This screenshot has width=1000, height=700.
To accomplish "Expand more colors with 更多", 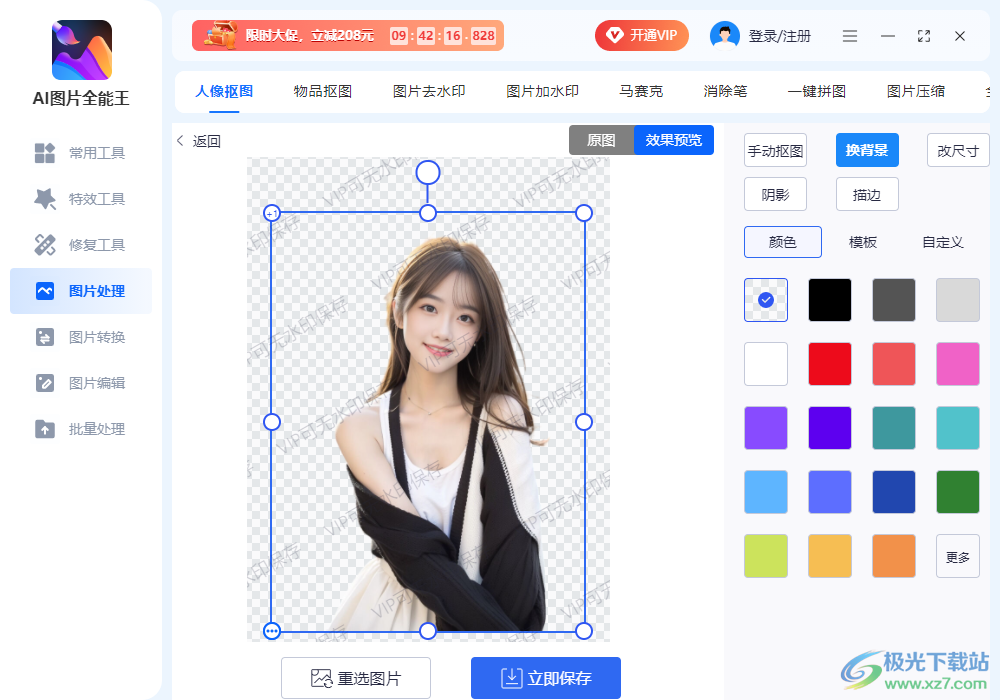I will coord(957,555).
